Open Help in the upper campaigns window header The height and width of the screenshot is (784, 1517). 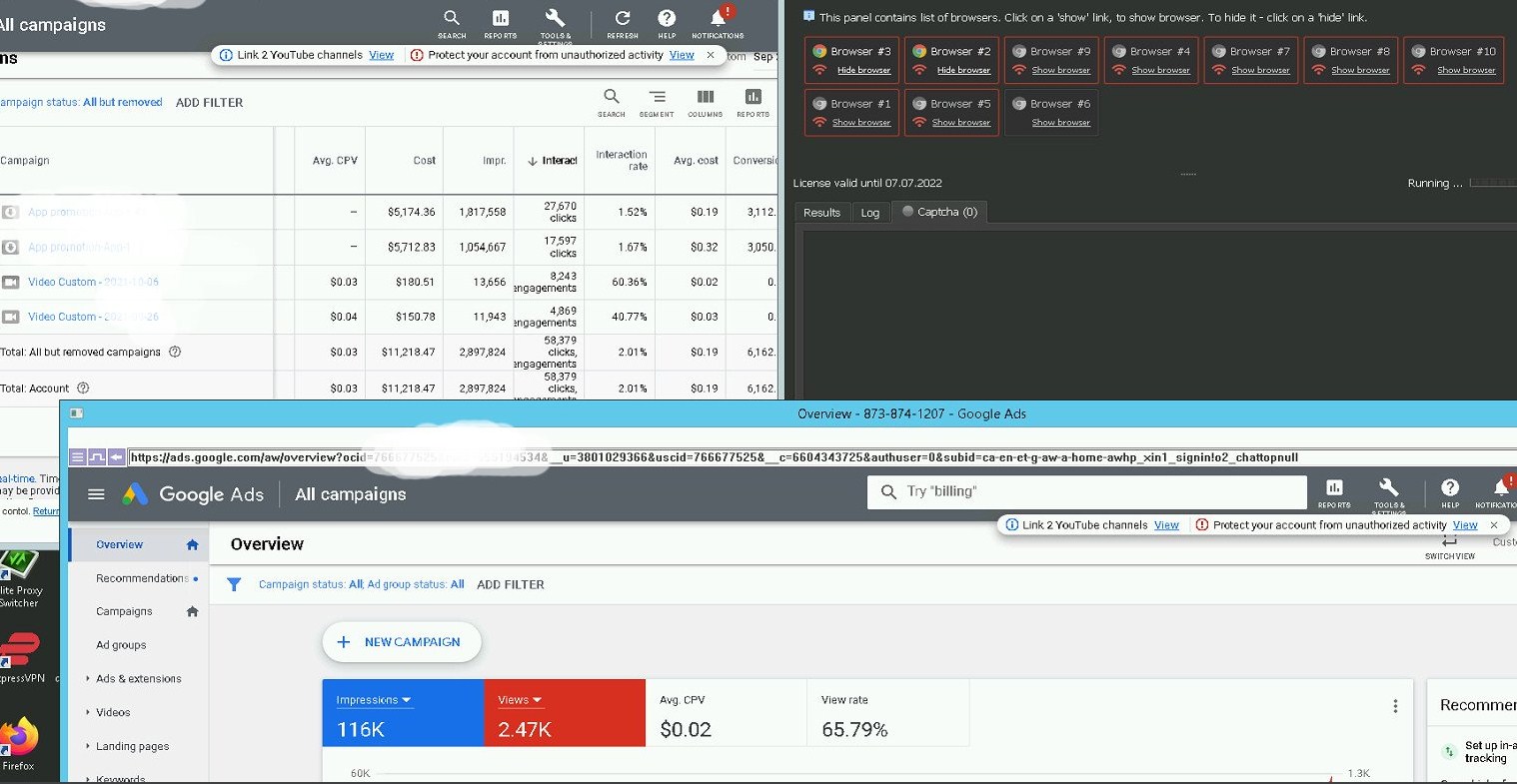(667, 18)
